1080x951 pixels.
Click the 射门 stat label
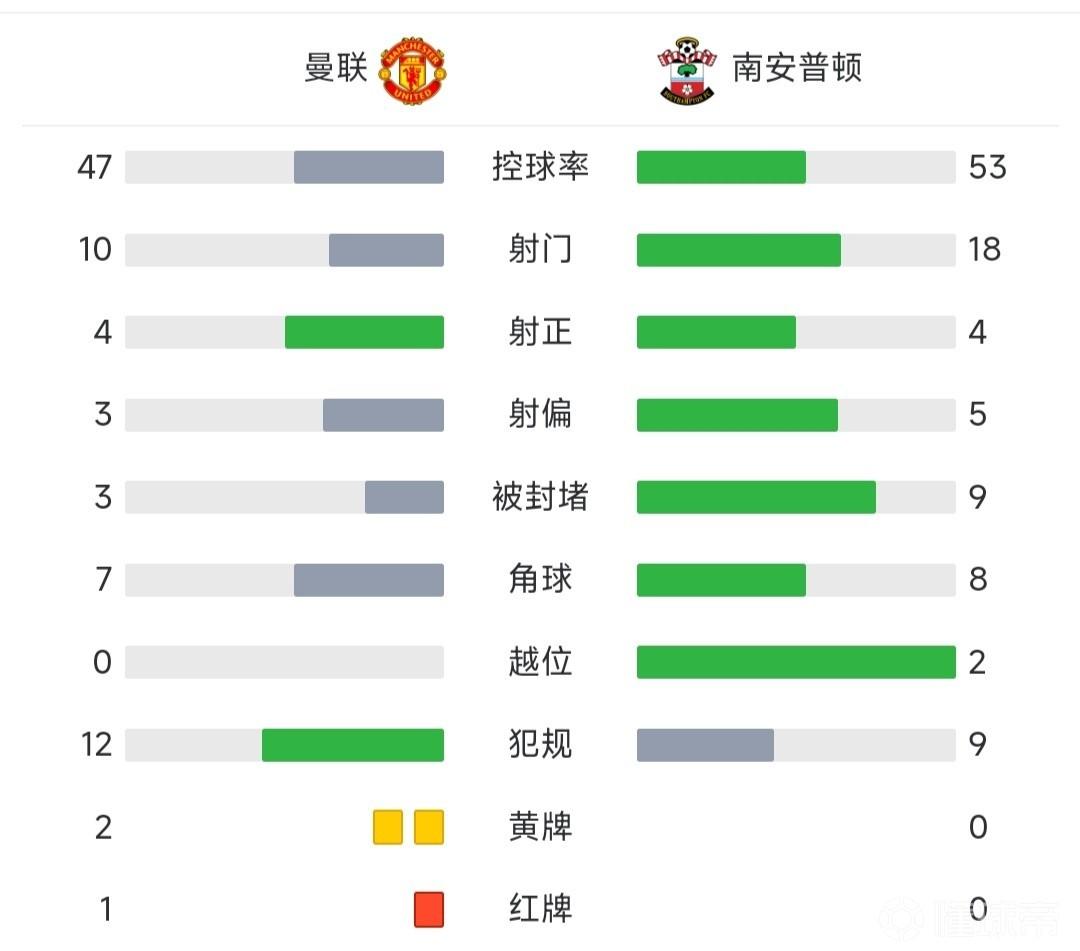click(540, 249)
